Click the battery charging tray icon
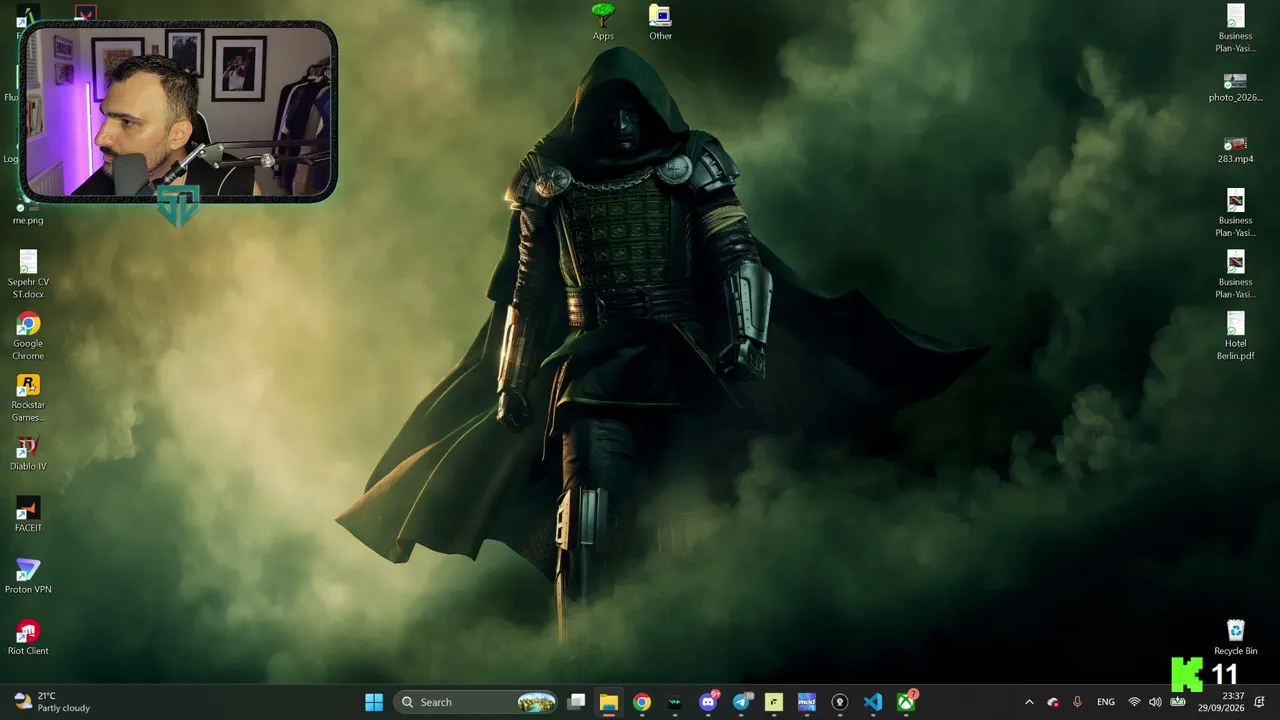1280x720 pixels. click(x=1178, y=702)
